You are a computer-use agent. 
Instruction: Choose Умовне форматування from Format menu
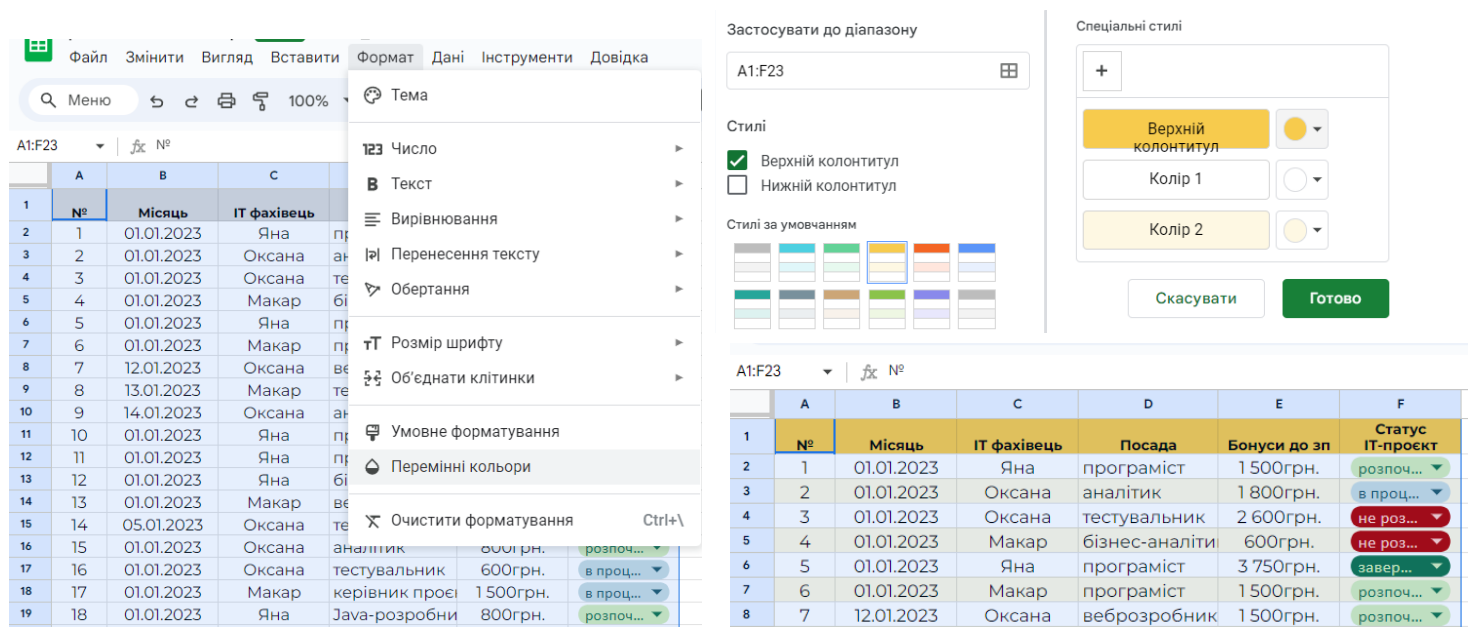pyautogui.click(x=474, y=432)
